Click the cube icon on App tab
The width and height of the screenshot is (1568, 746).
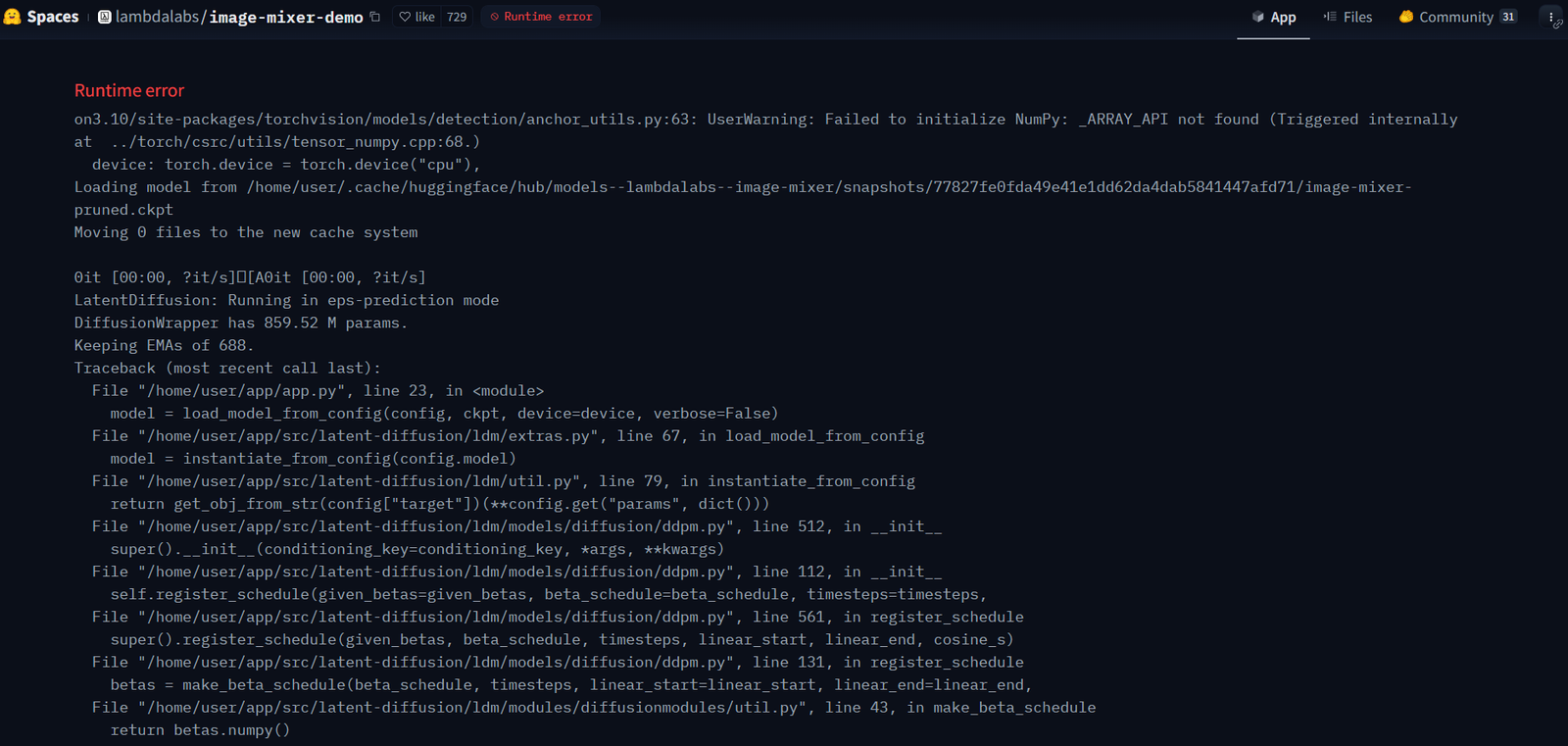tap(1258, 17)
